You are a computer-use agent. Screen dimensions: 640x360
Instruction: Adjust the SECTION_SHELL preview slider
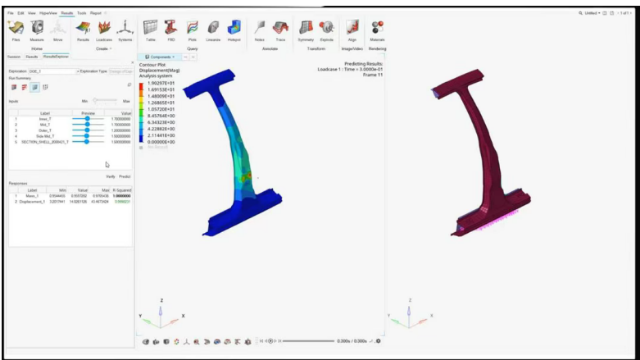88,142
